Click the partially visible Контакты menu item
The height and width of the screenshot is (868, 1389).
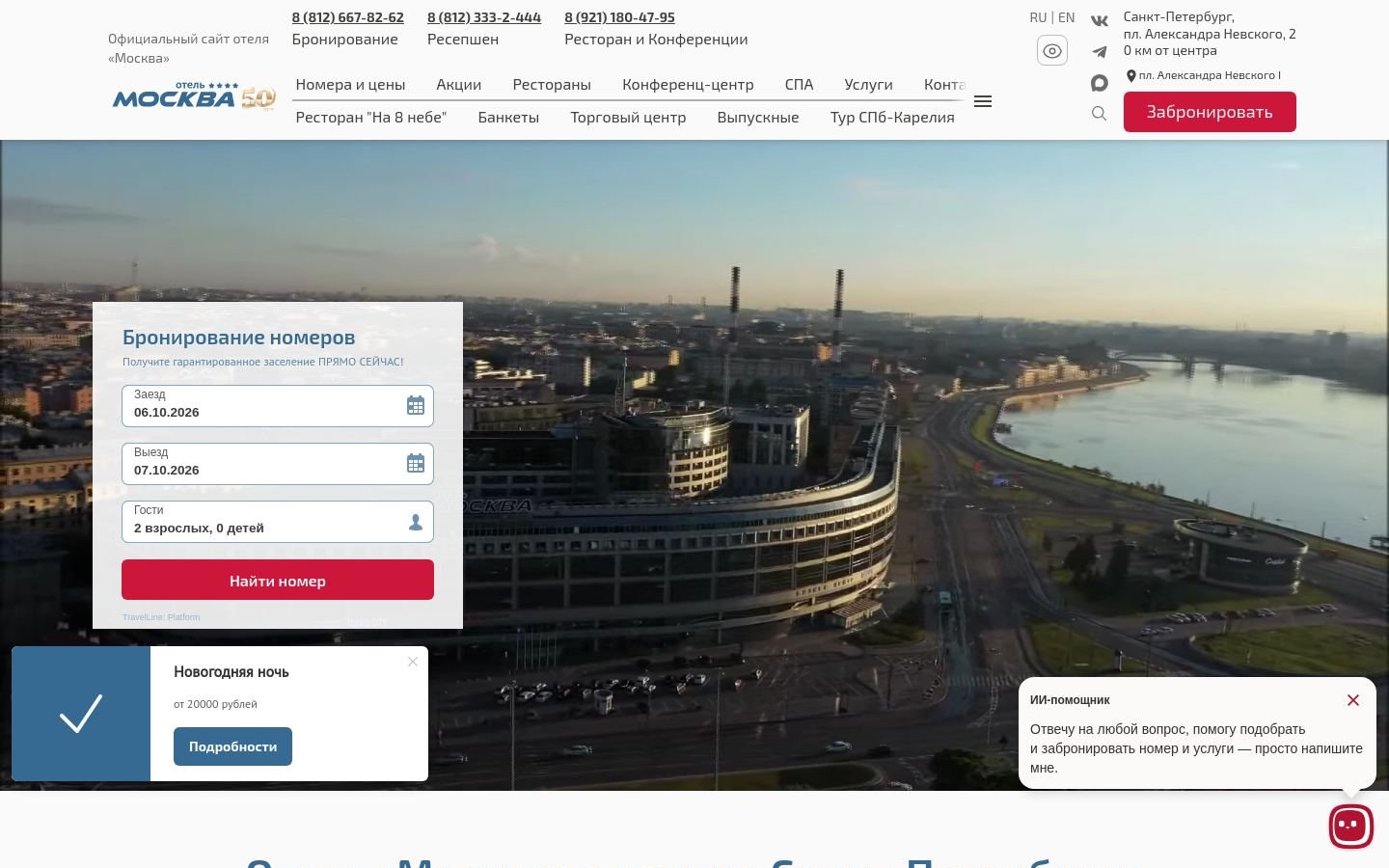point(944,84)
